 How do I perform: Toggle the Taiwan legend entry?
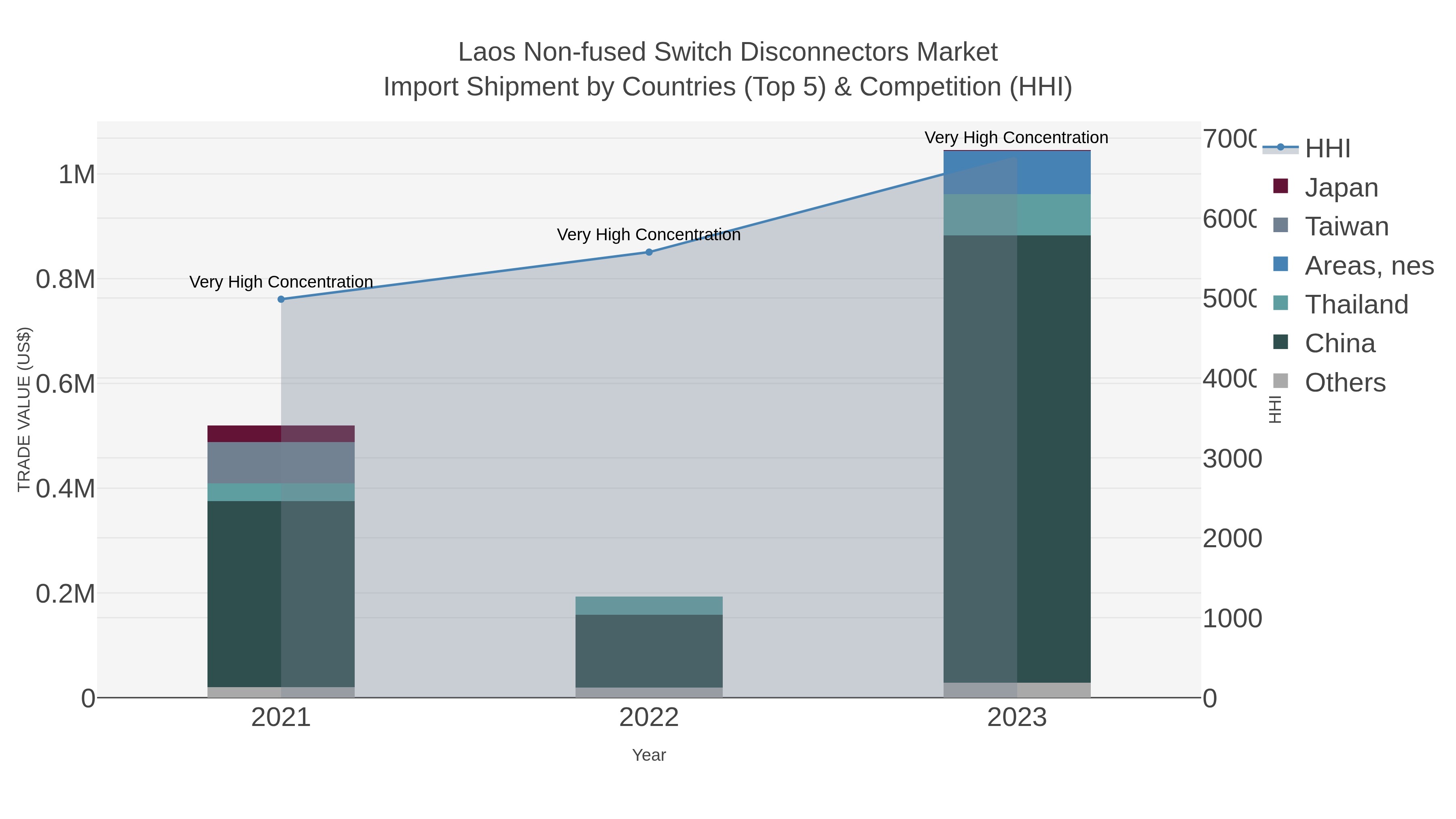1331,226
